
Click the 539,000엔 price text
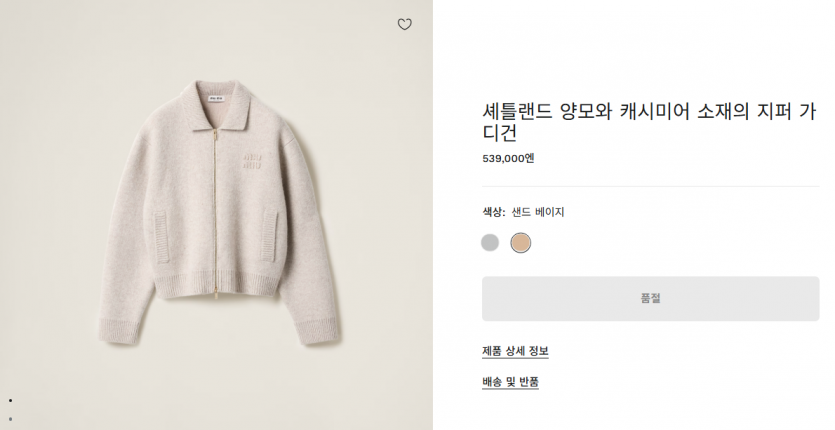coord(508,158)
